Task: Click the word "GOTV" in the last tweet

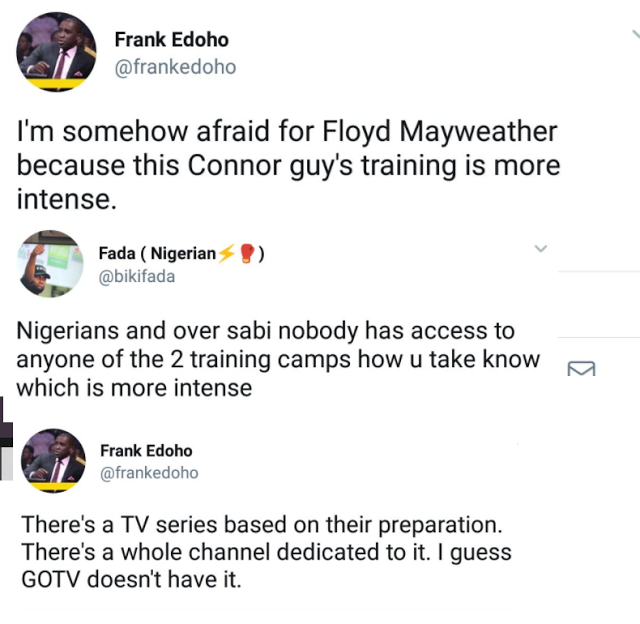Action: [52, 579]
